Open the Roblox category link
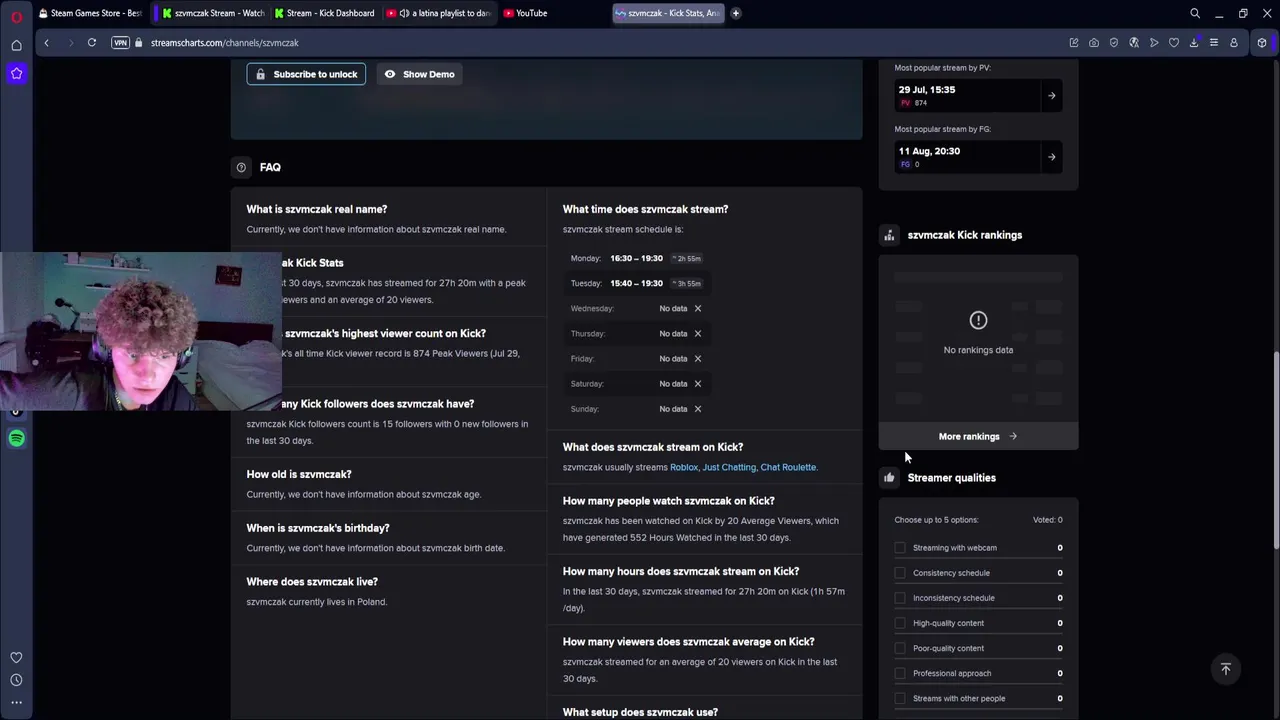Viewport: 1280px width, 720px height. pyautogui.click(x=684, y=467)
